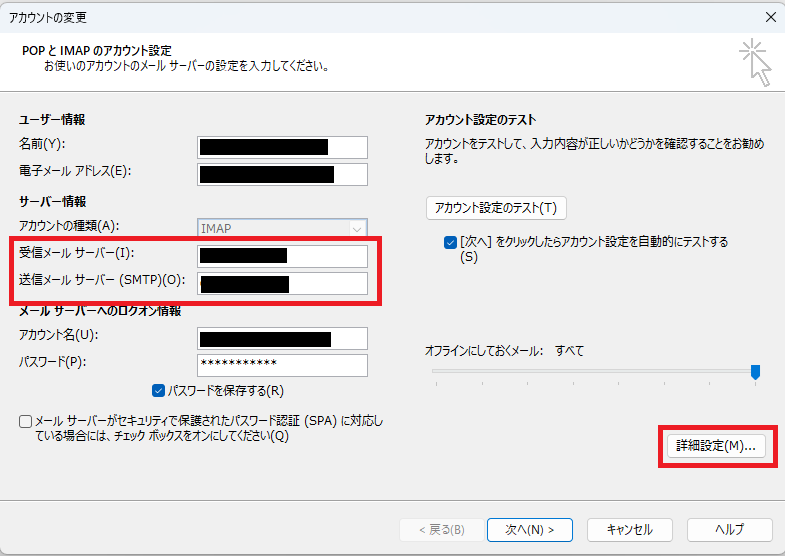785x556 pixels.
Task: Enable the SPA password authentication checkbox
Action: [25, 422]
